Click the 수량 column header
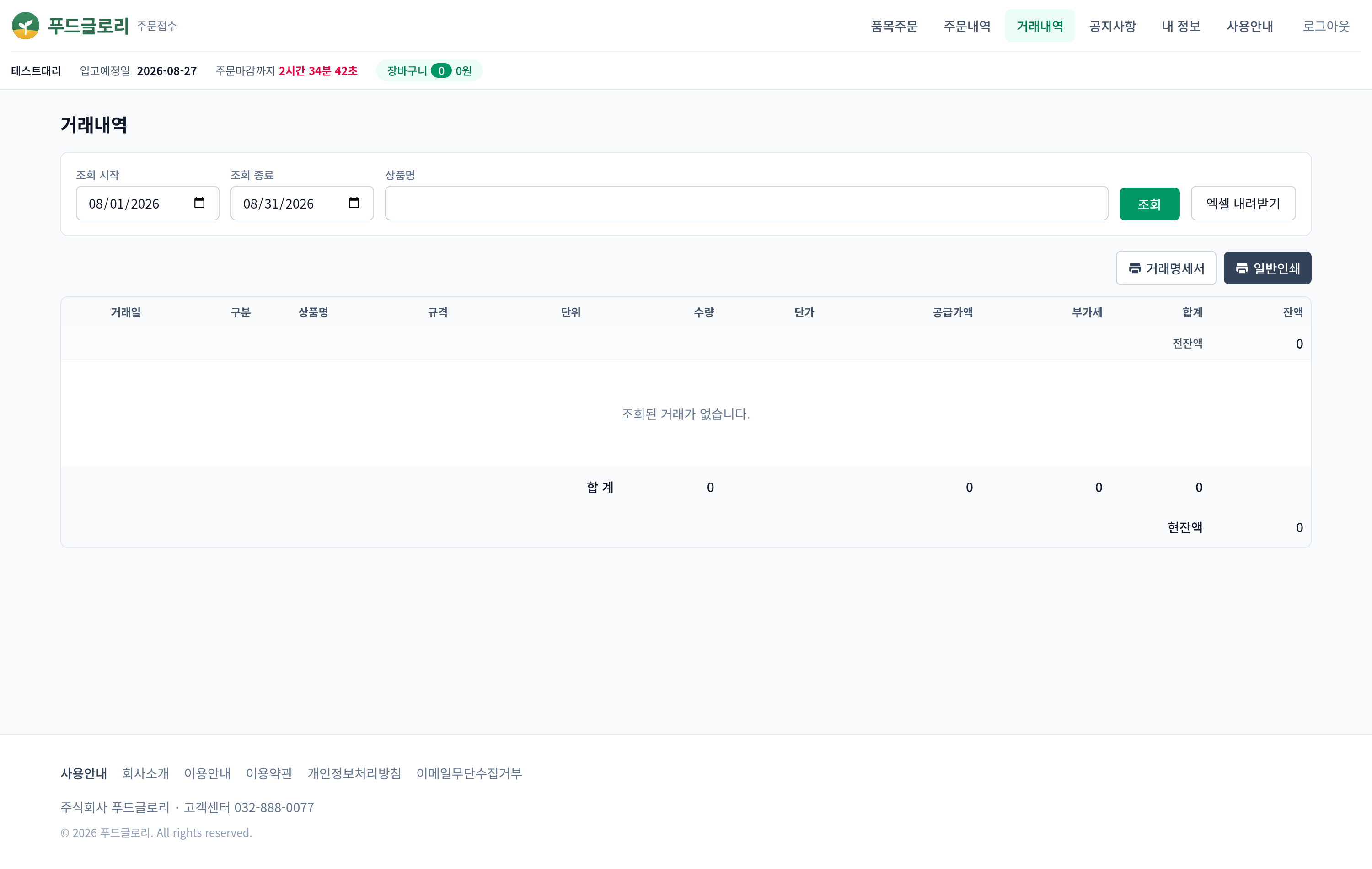 704,312
